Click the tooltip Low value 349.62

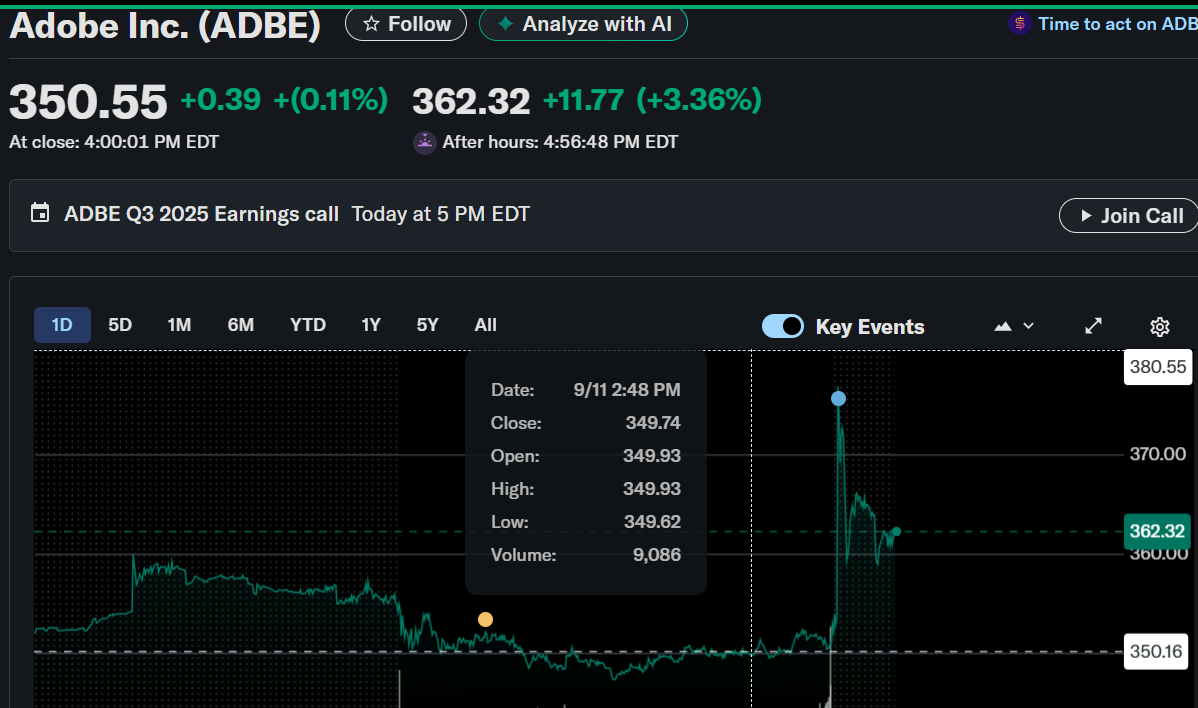tap(652, 522)
